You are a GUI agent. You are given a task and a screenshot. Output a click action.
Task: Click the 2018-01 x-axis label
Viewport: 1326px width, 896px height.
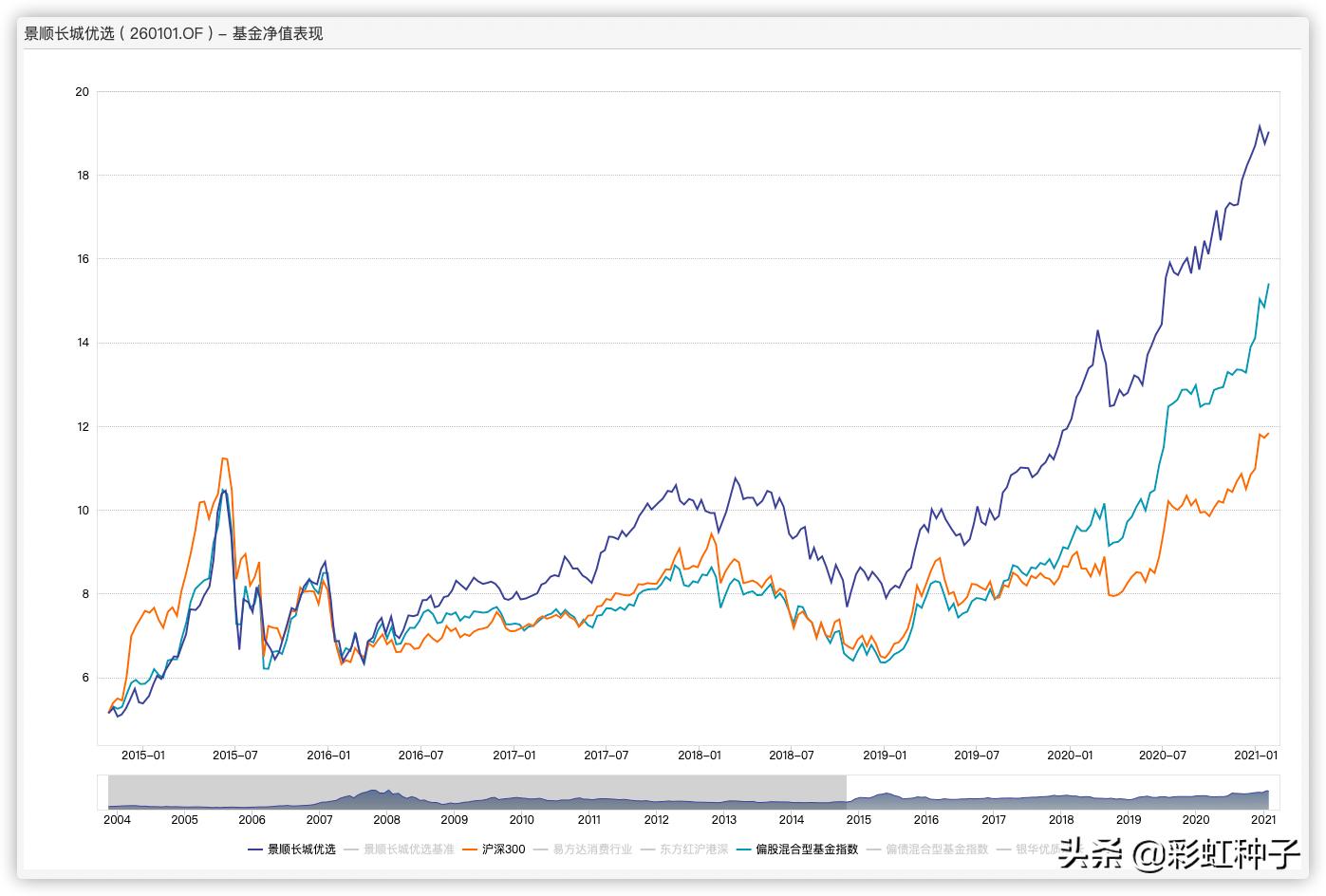(700, 756)
